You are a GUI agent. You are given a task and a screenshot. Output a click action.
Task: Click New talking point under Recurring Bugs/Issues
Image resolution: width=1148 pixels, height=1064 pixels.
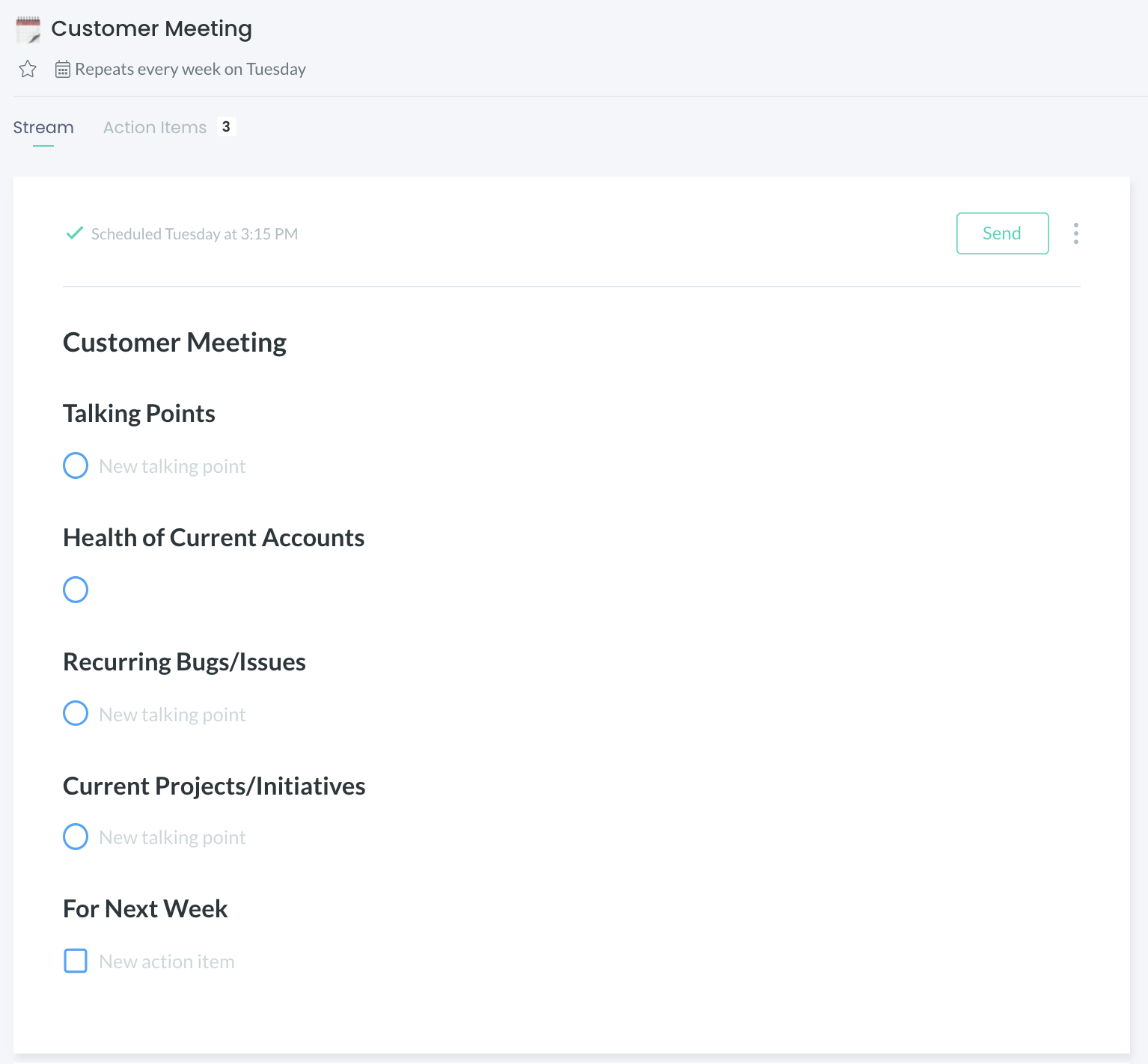pyautogui.click(x=172, y=715)
